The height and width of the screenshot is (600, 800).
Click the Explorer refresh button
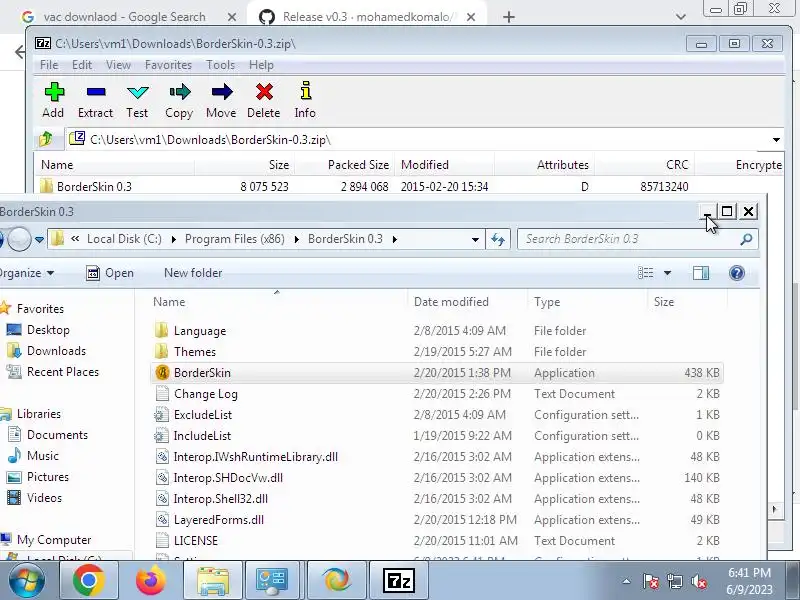(x=498, y=239)
